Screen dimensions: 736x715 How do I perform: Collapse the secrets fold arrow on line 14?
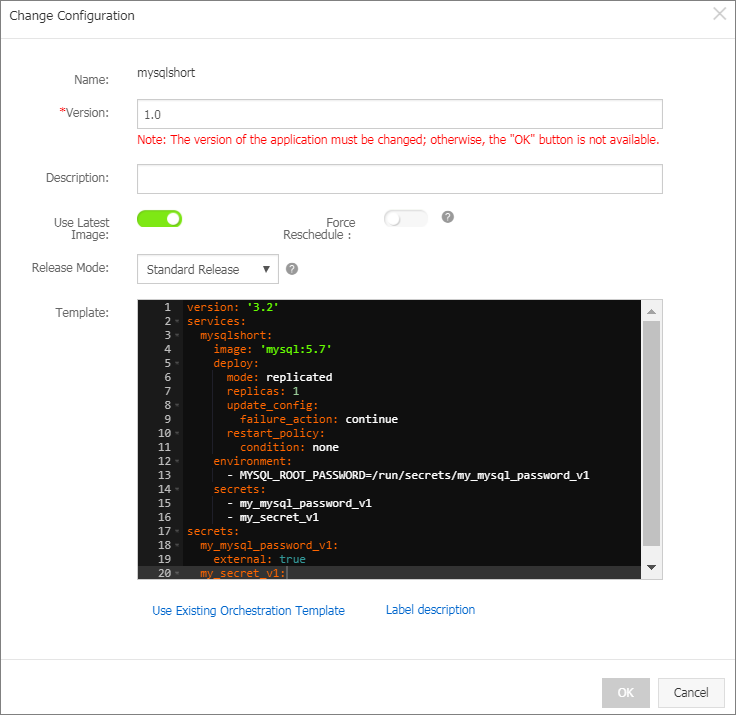tap(177, 489)
